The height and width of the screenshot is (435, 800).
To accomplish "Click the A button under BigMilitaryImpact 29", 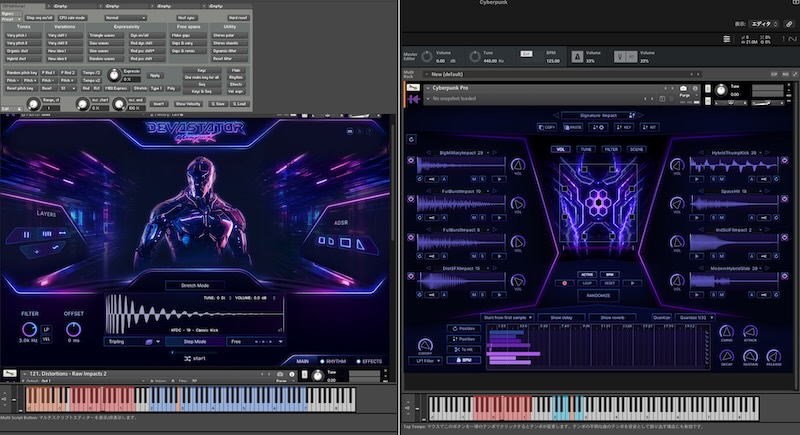I will [444, 179].
